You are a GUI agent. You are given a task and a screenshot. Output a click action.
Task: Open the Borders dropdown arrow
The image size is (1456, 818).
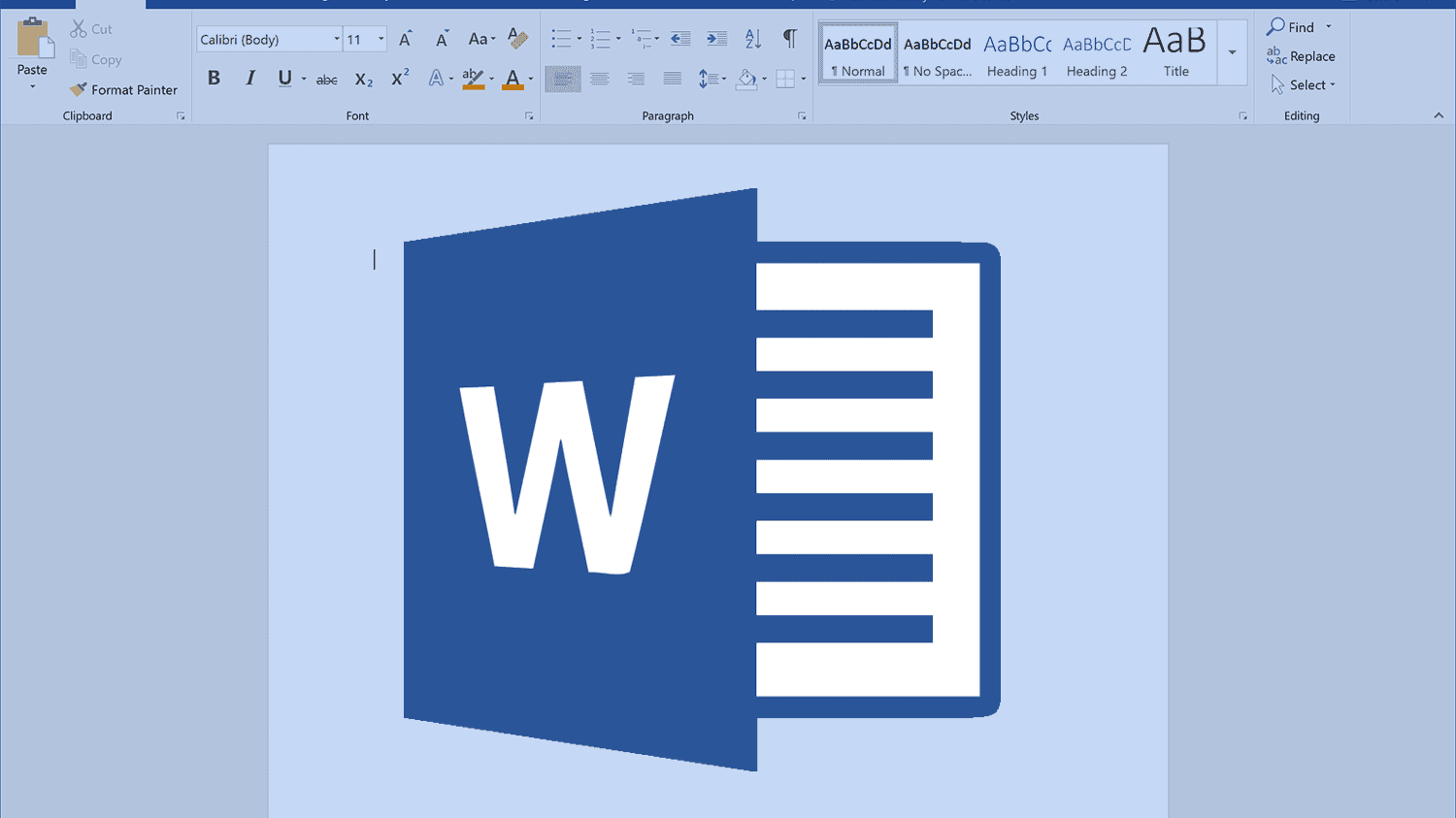(x=803, y=79)
